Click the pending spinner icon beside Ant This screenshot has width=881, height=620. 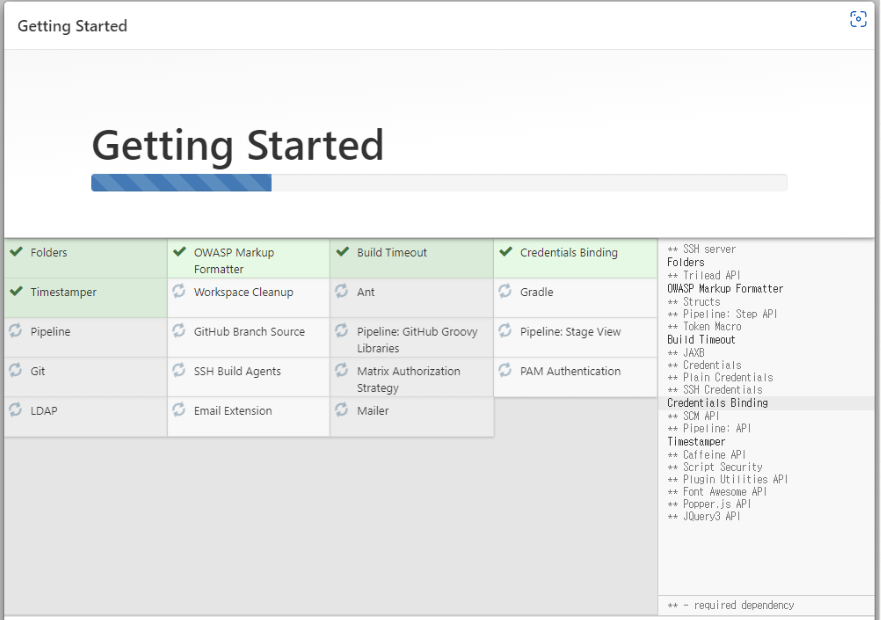(342, 291)
